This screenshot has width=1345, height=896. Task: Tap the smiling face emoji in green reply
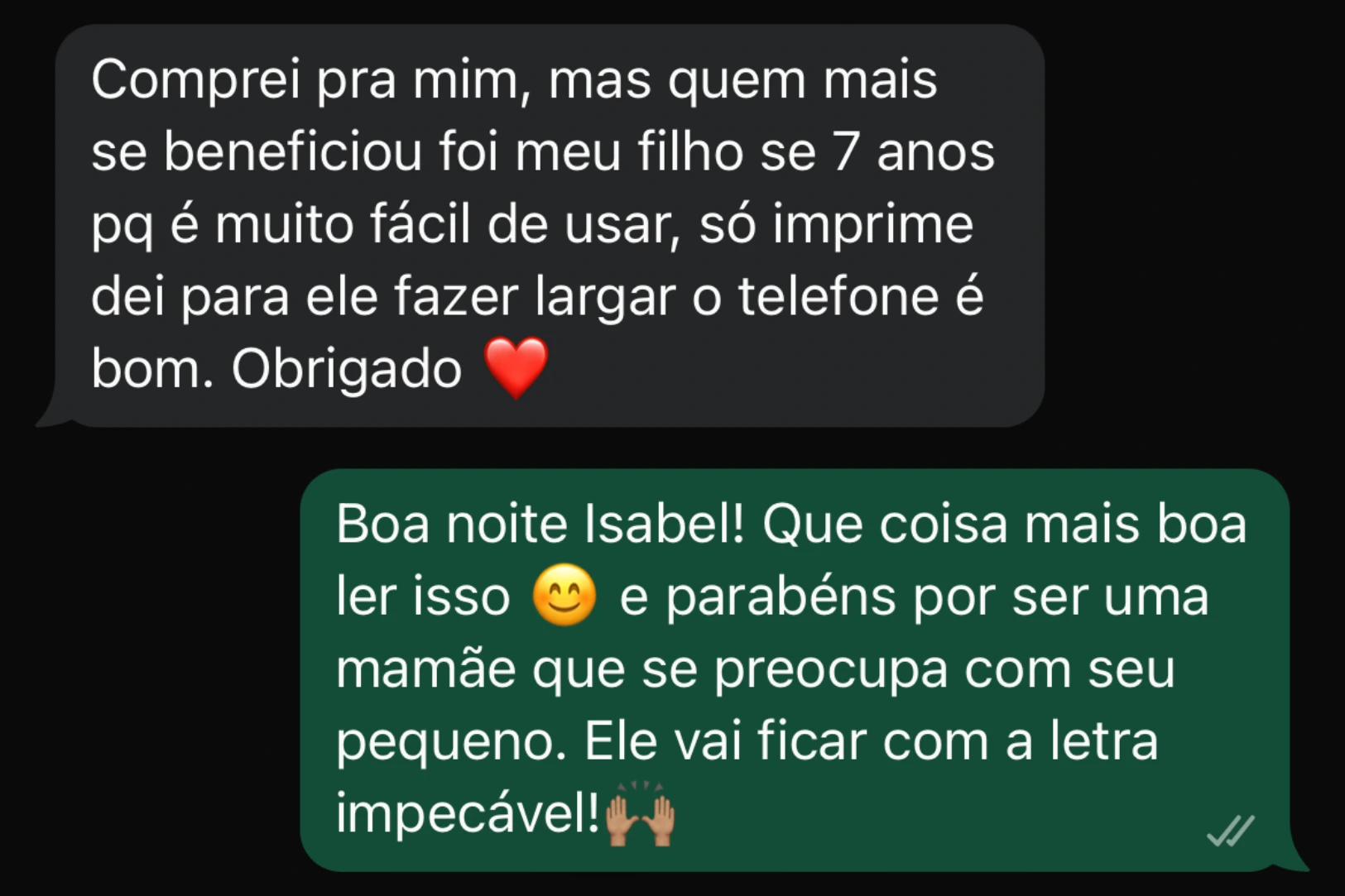click(564, 595)
